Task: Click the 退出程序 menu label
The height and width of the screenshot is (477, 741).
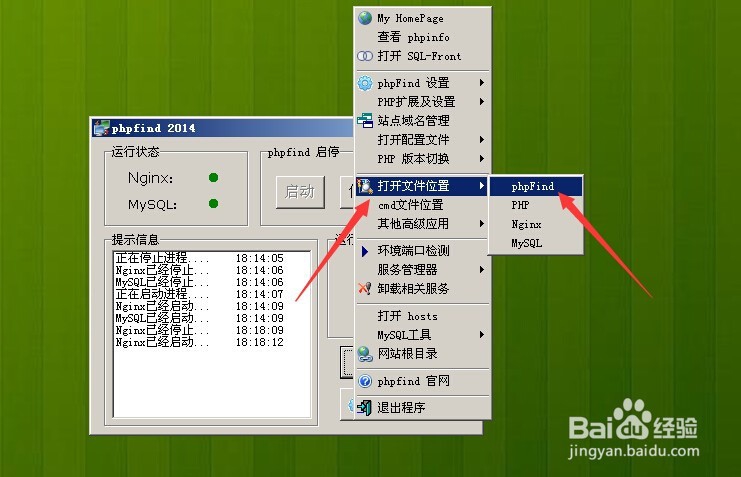Action: tap(401, 408)
